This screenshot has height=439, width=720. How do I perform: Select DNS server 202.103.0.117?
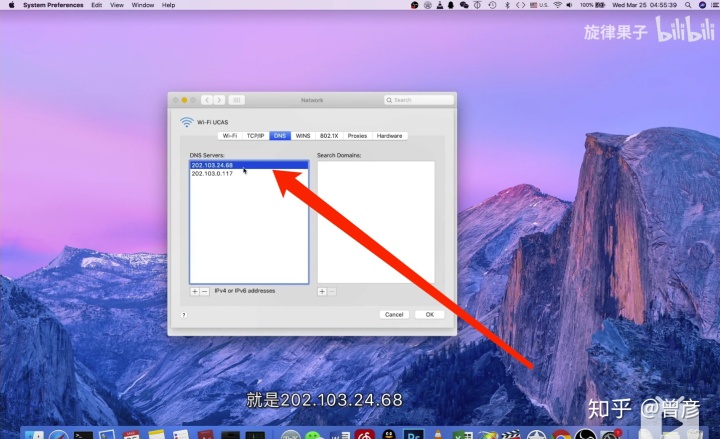coord(249,174)
